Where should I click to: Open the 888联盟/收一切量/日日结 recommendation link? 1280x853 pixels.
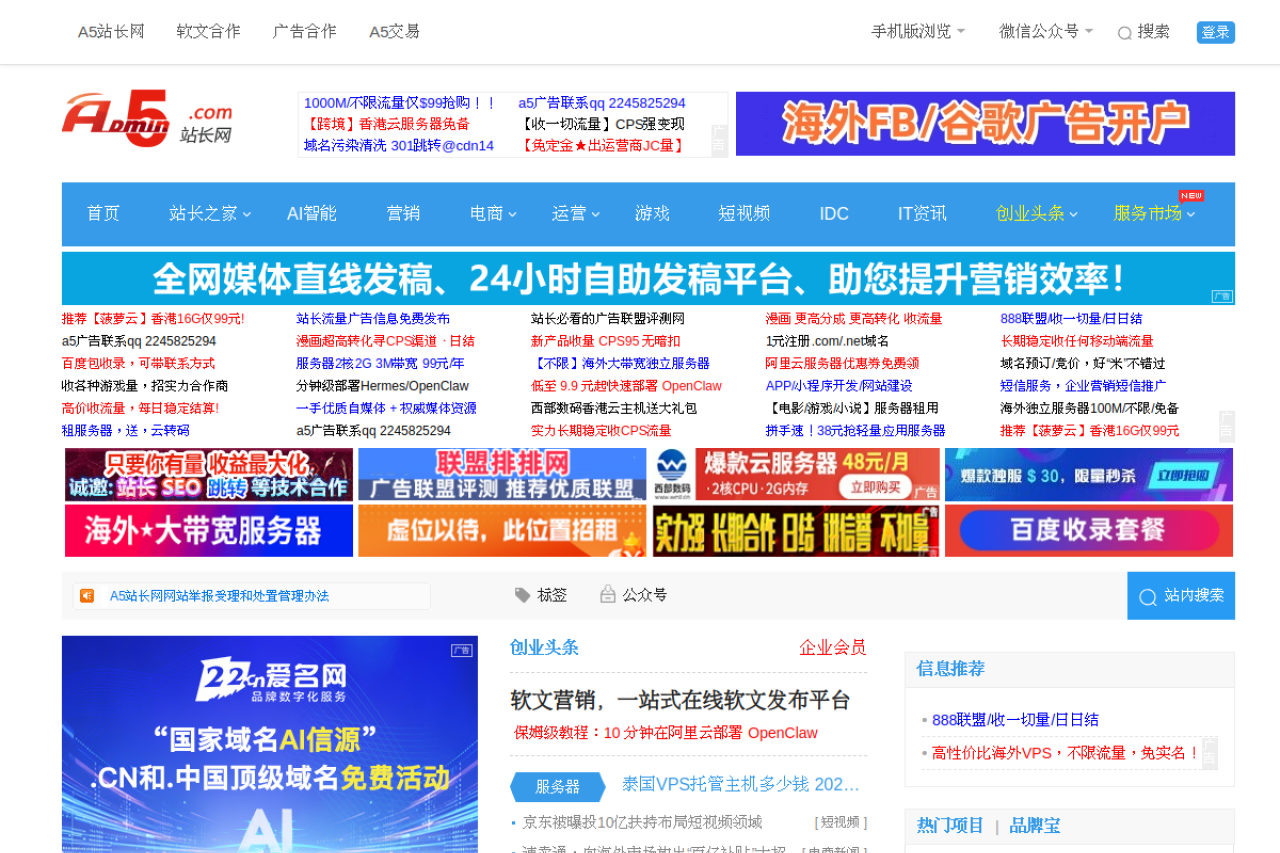tap(1015, 720)
